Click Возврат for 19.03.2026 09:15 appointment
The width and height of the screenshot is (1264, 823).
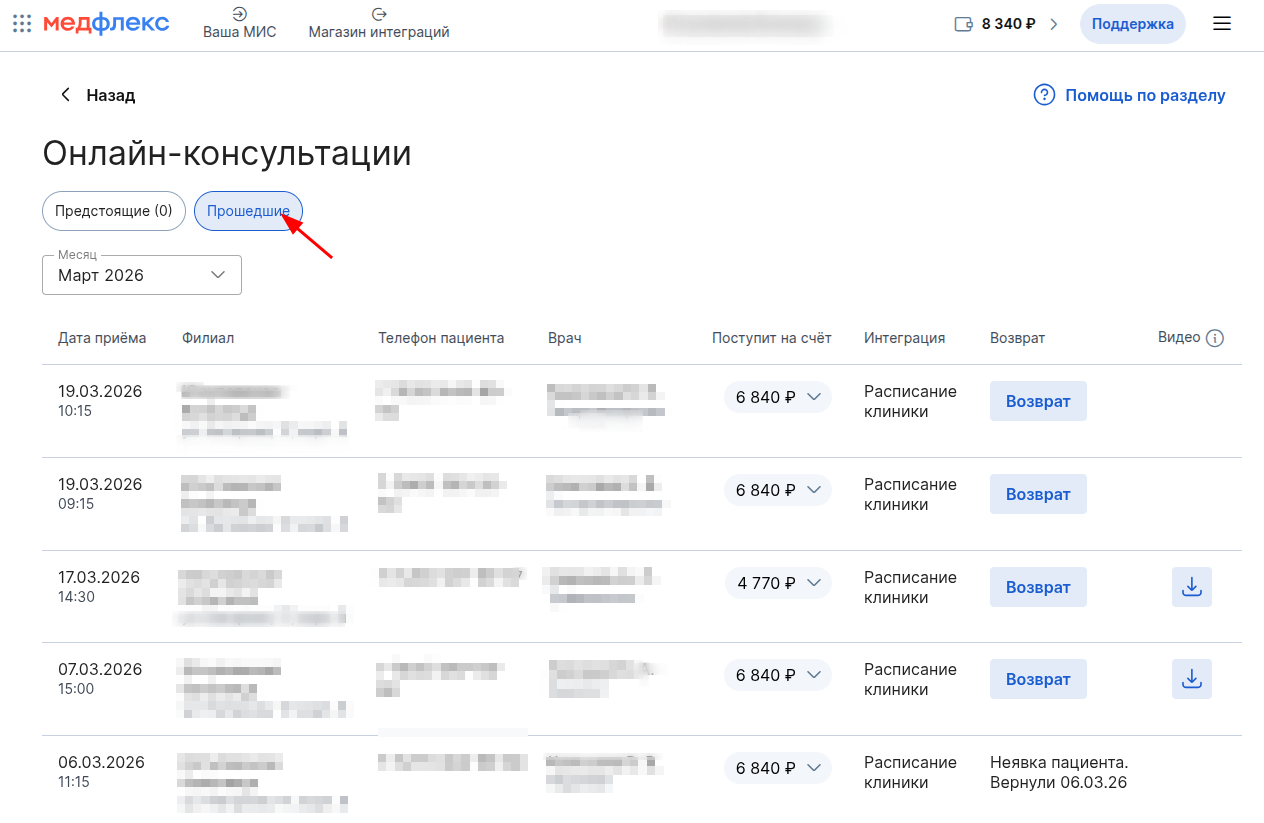1038,494
